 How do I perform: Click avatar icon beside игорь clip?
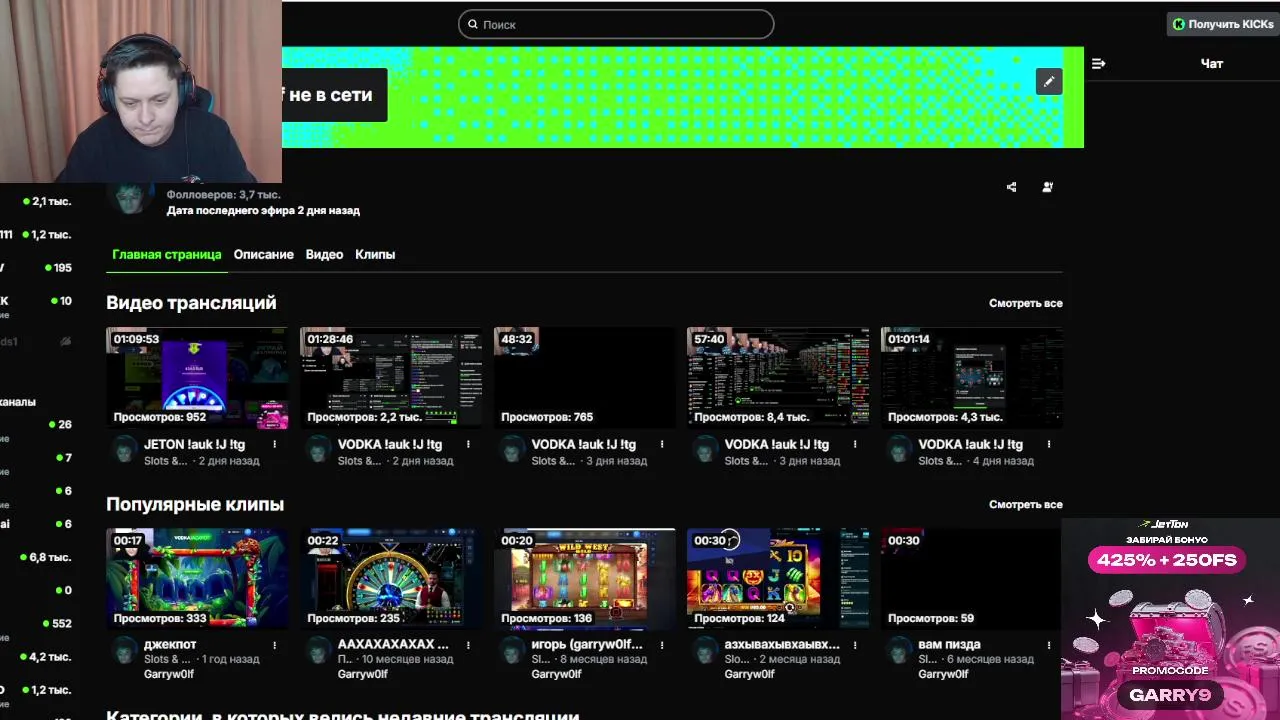(x=512, y=652)
